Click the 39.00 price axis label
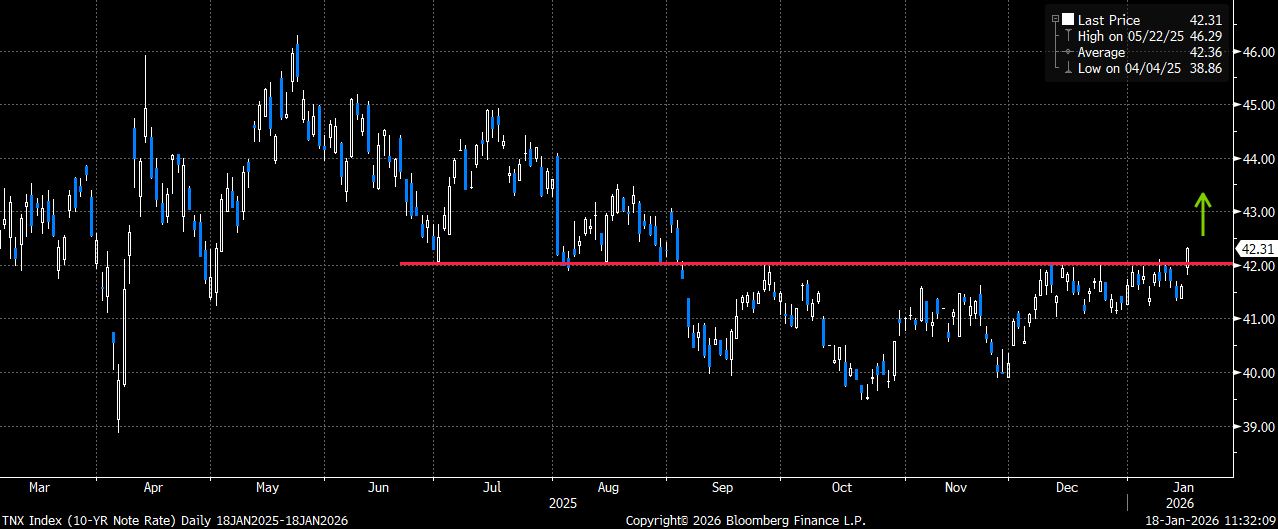Image resolution: width=1278 pixels, height=529 pixels. [x=1256, y=427]
